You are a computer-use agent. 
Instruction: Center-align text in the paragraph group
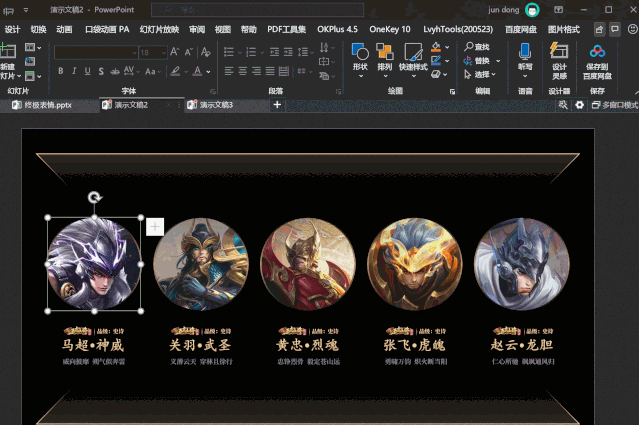coord(242,71)
